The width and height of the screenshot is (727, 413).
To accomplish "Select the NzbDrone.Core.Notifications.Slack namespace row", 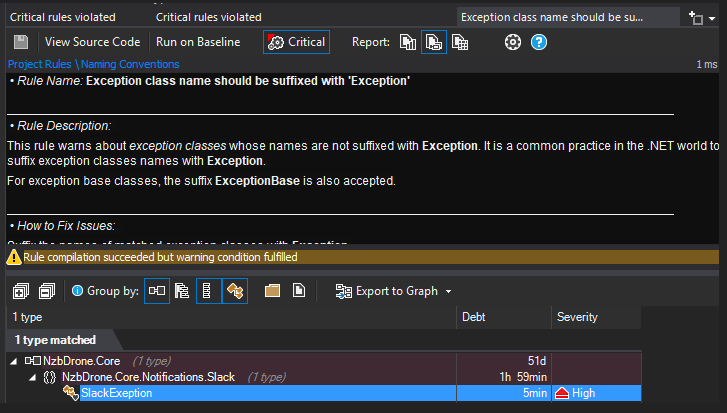I will 324,377.
